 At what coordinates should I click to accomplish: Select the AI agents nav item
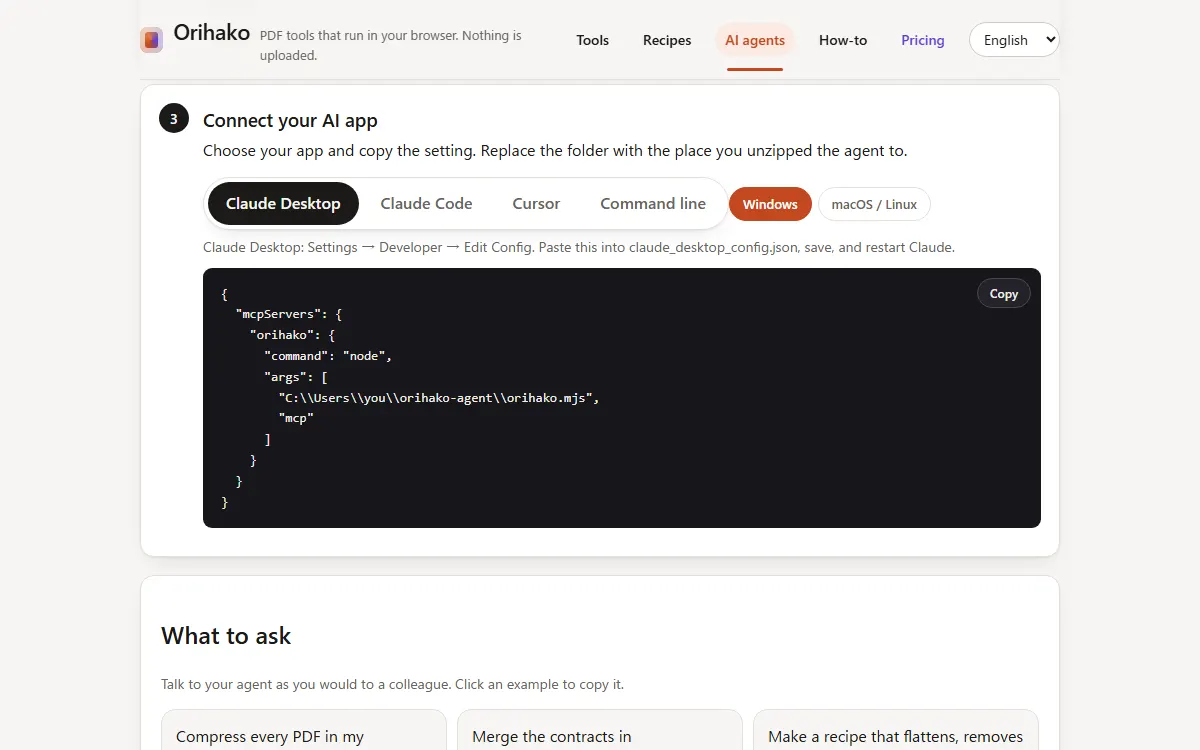[x=755, y=40]
